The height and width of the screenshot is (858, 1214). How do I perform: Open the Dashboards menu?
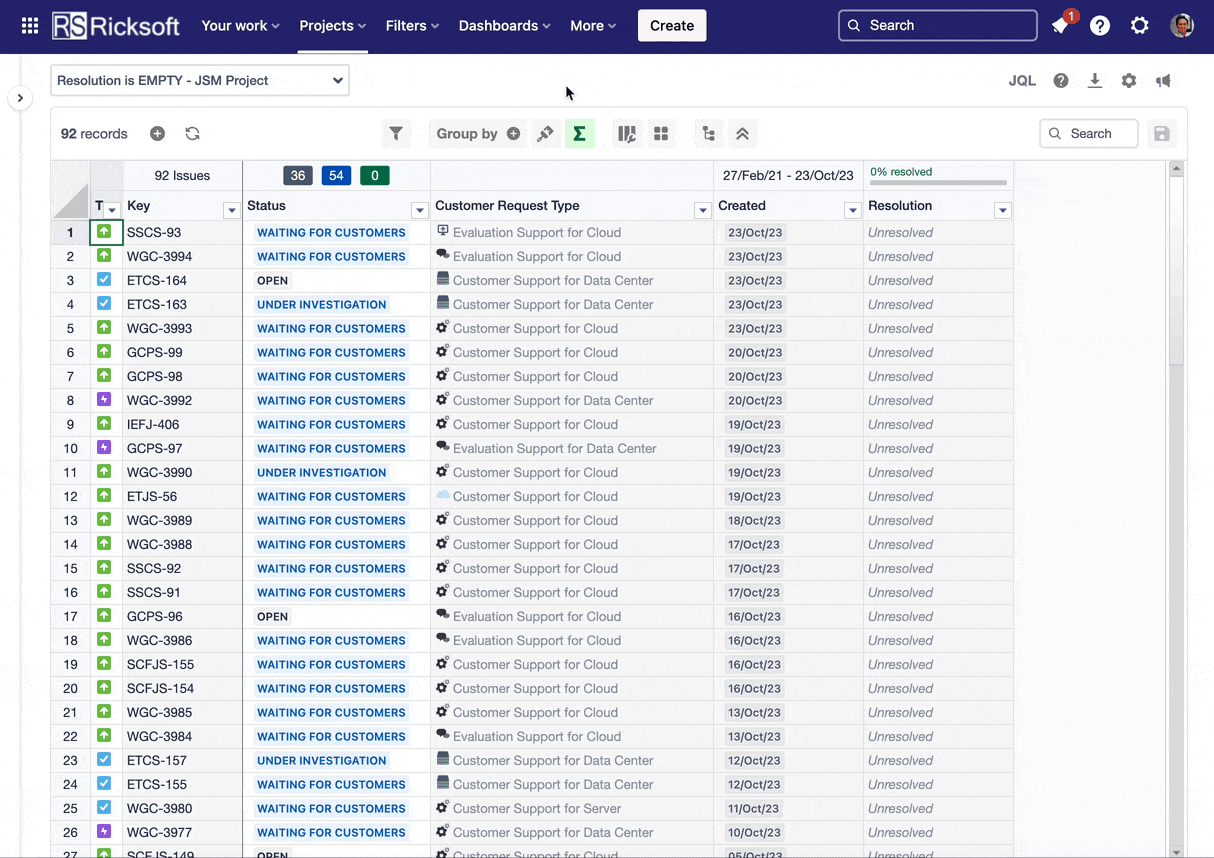(504, 26)
